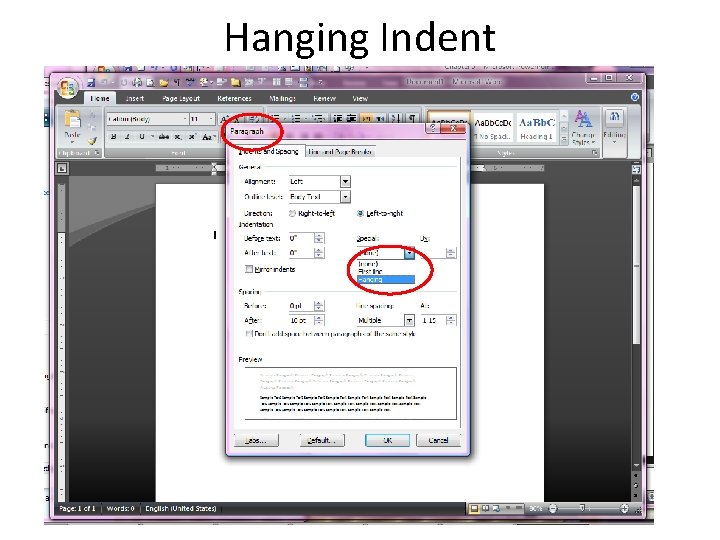
Task: Click the zoom in plus button
Action: (x=624, y=508)
